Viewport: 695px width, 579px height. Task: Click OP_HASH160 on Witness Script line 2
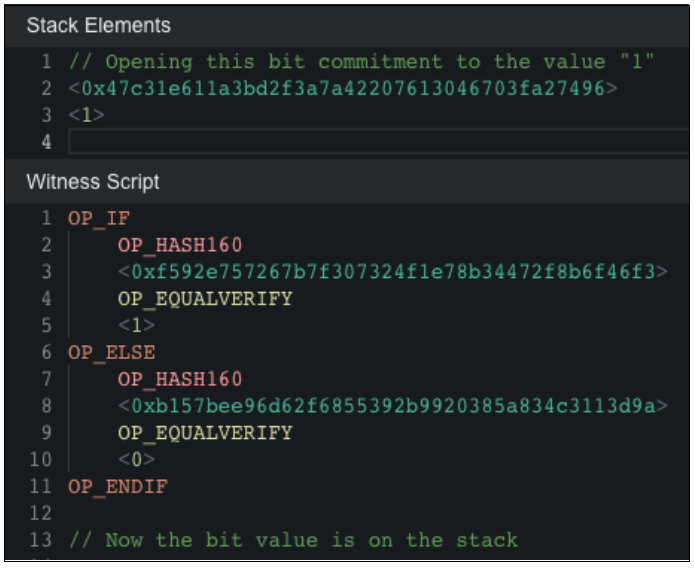pyautogui.click(x=180, y=245)
